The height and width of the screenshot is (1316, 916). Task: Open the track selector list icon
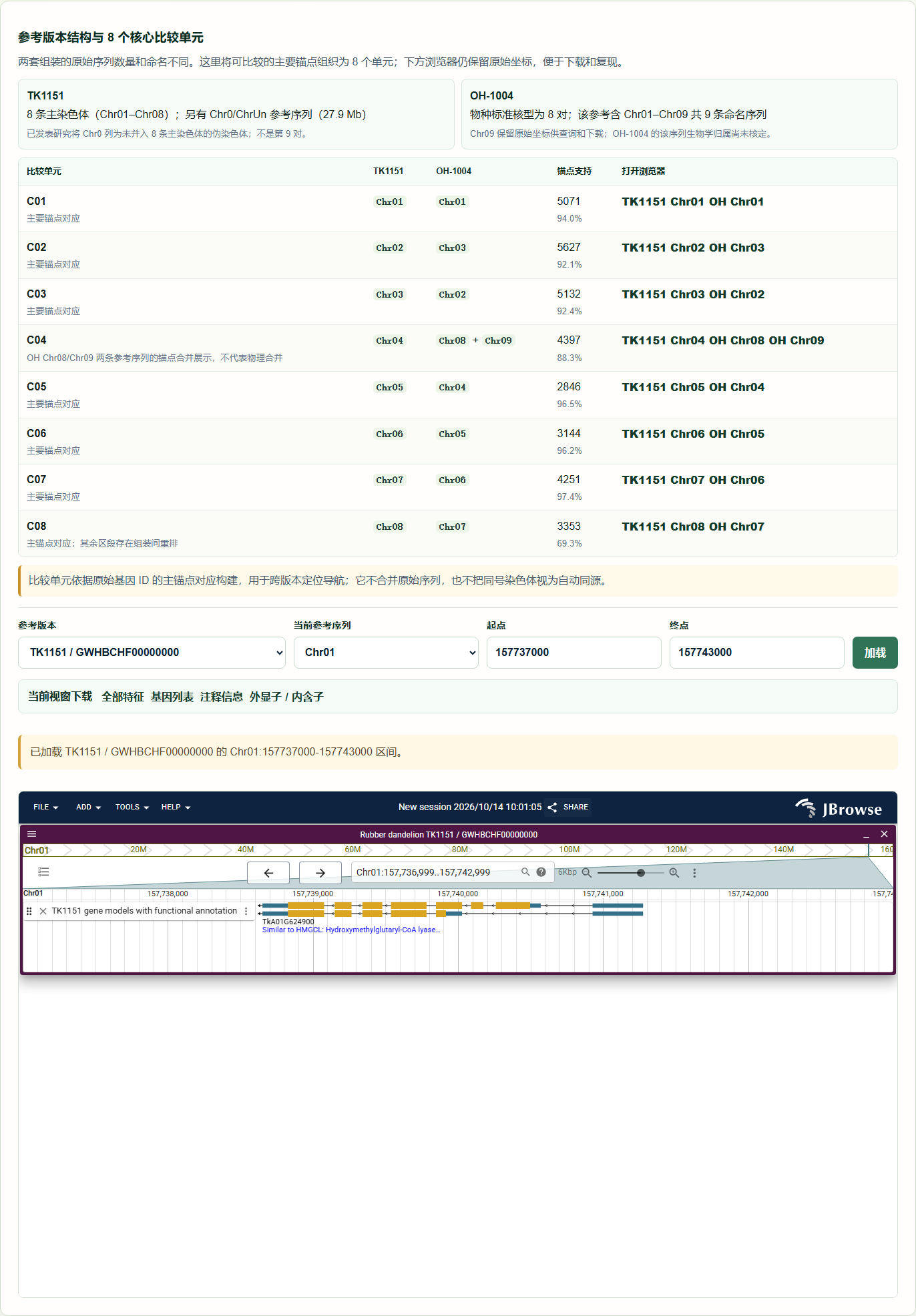pos(44,872)
